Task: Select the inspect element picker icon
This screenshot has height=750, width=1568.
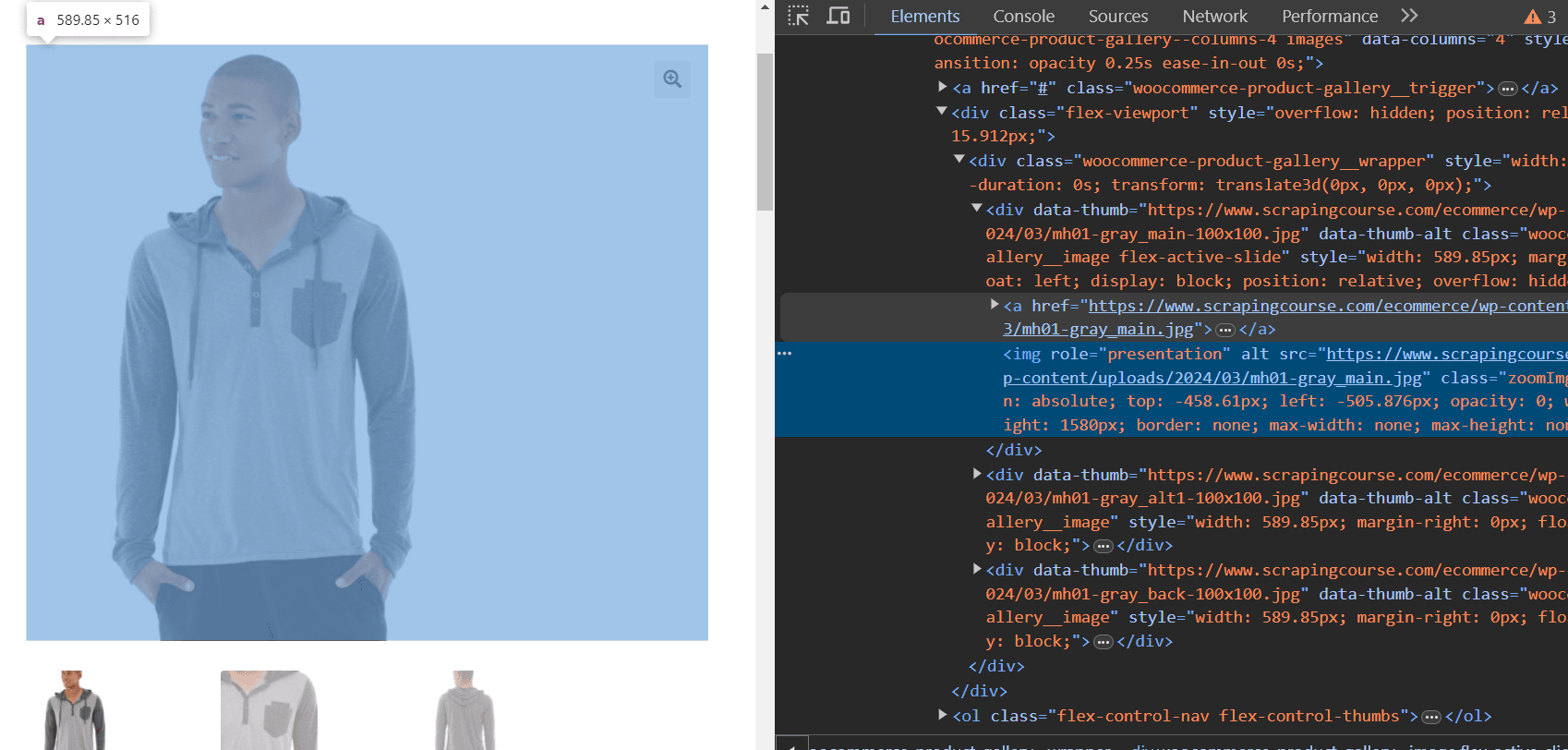Action: (x=799, y=16)
